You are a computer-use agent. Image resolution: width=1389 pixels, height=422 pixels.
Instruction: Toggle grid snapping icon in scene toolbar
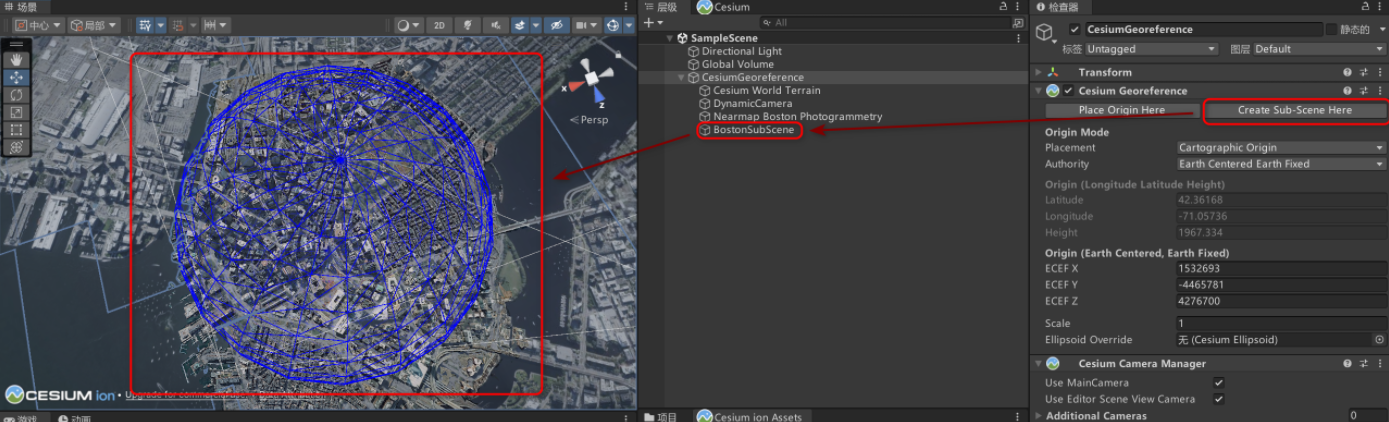pyautogui.click(x=145, y=25)
